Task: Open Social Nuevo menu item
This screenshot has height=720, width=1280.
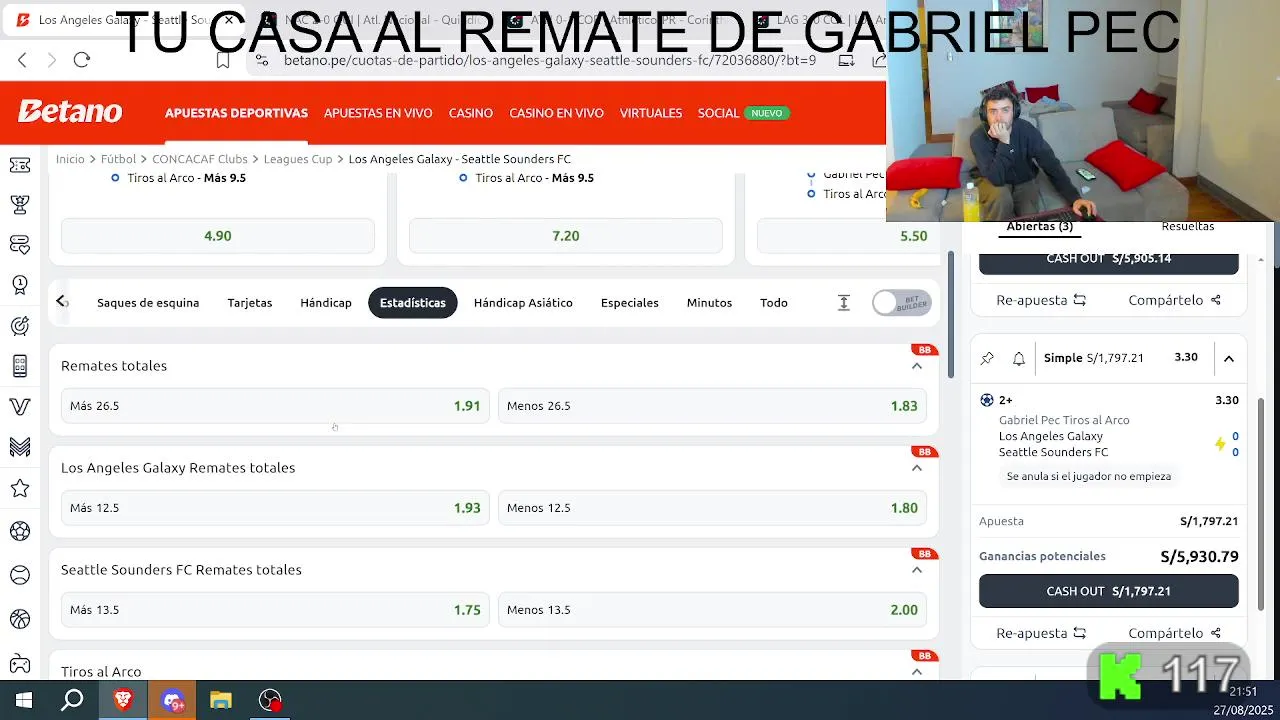Action: tap(744, 113)
